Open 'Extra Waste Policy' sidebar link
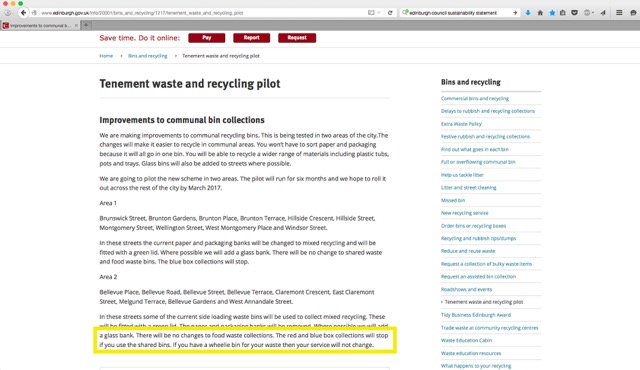 click(461, 124)
